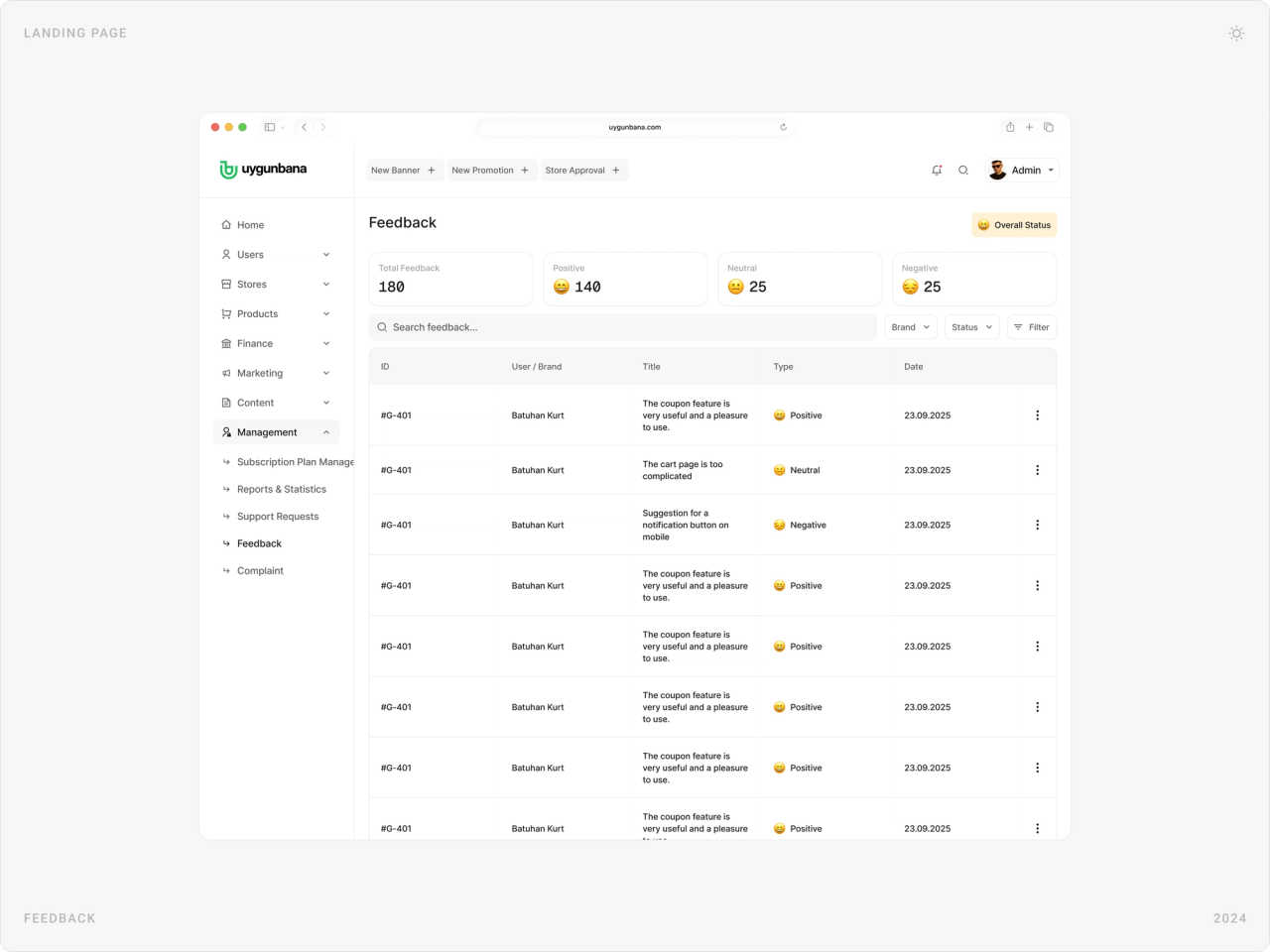Expand the Users menu chevron
The image size is (1270, 952).
click(326, 255)
